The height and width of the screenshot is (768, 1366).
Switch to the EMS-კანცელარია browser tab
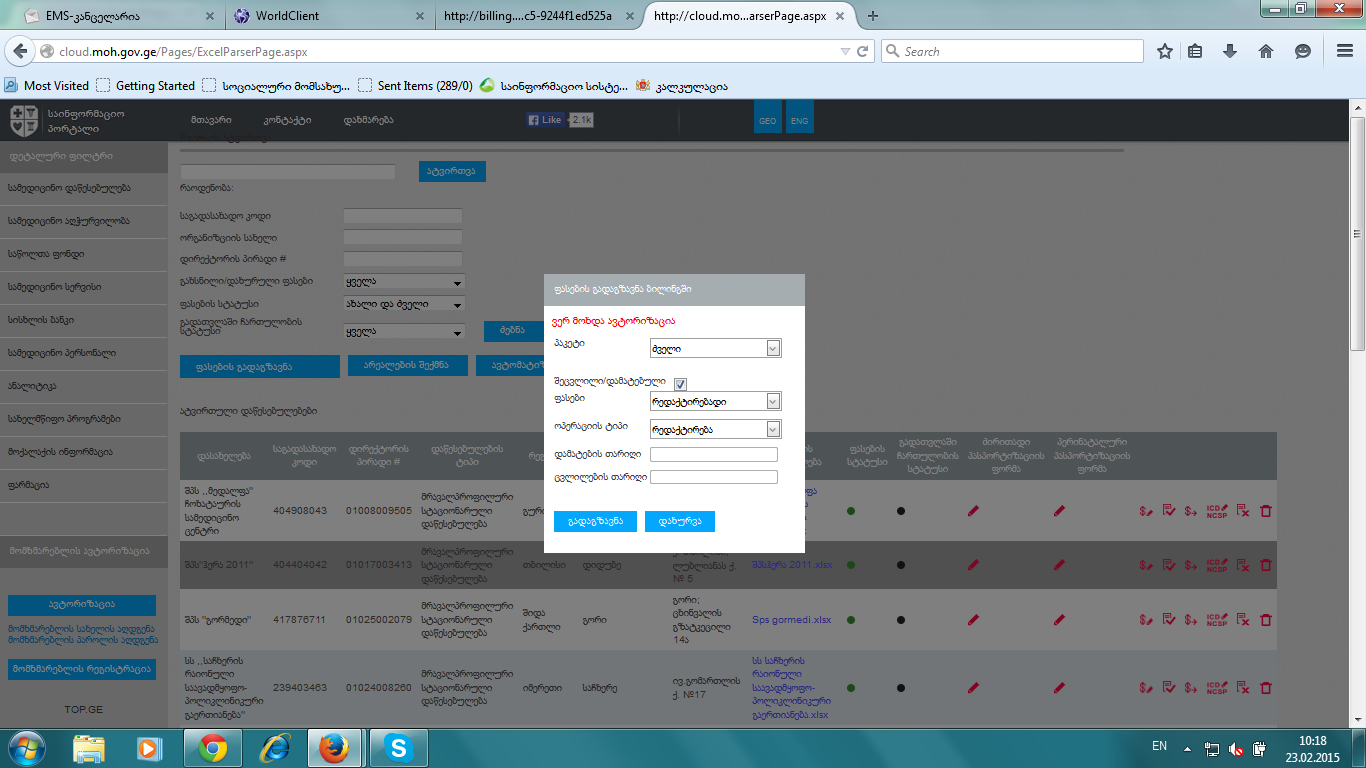pos(110,16)
